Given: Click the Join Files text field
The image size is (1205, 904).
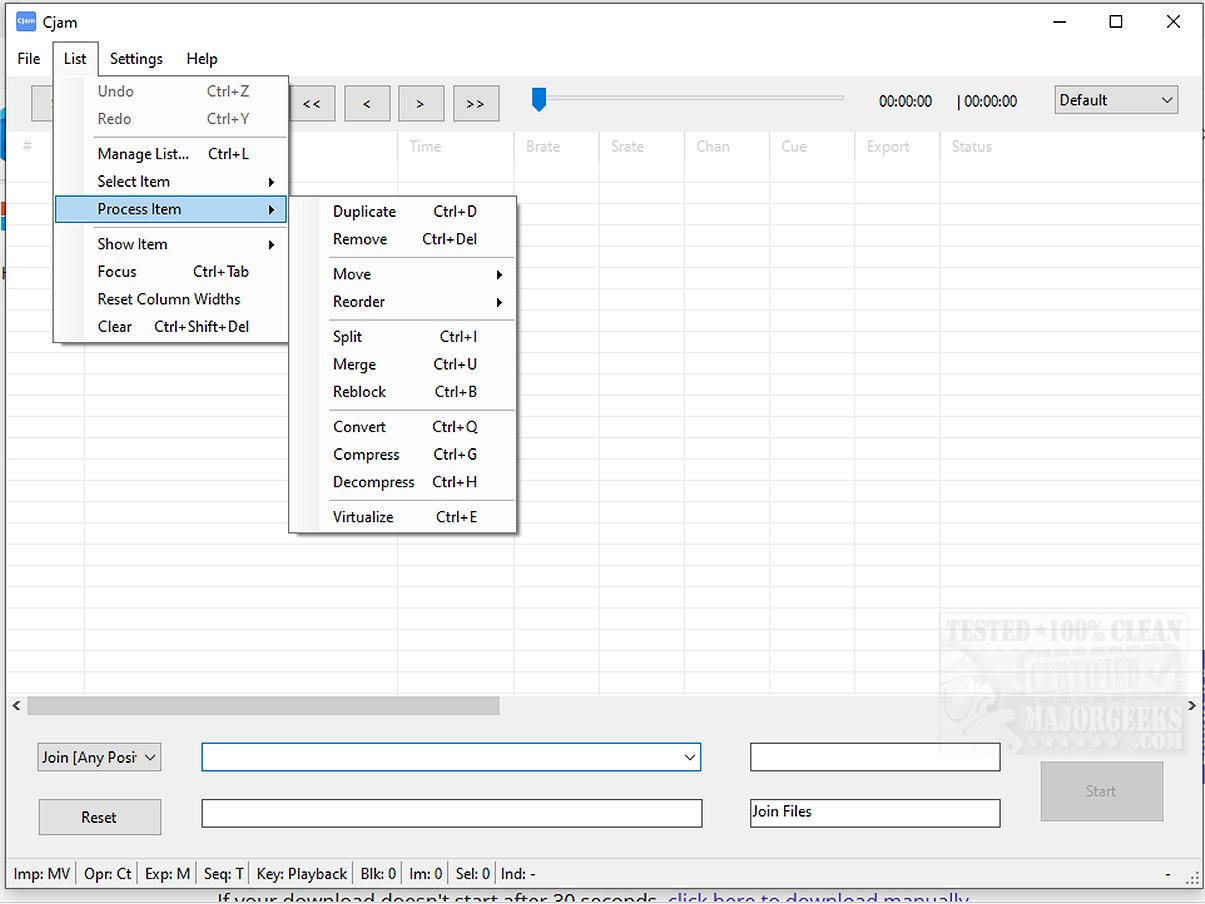Looking at the screenshot, I should 874,812.
